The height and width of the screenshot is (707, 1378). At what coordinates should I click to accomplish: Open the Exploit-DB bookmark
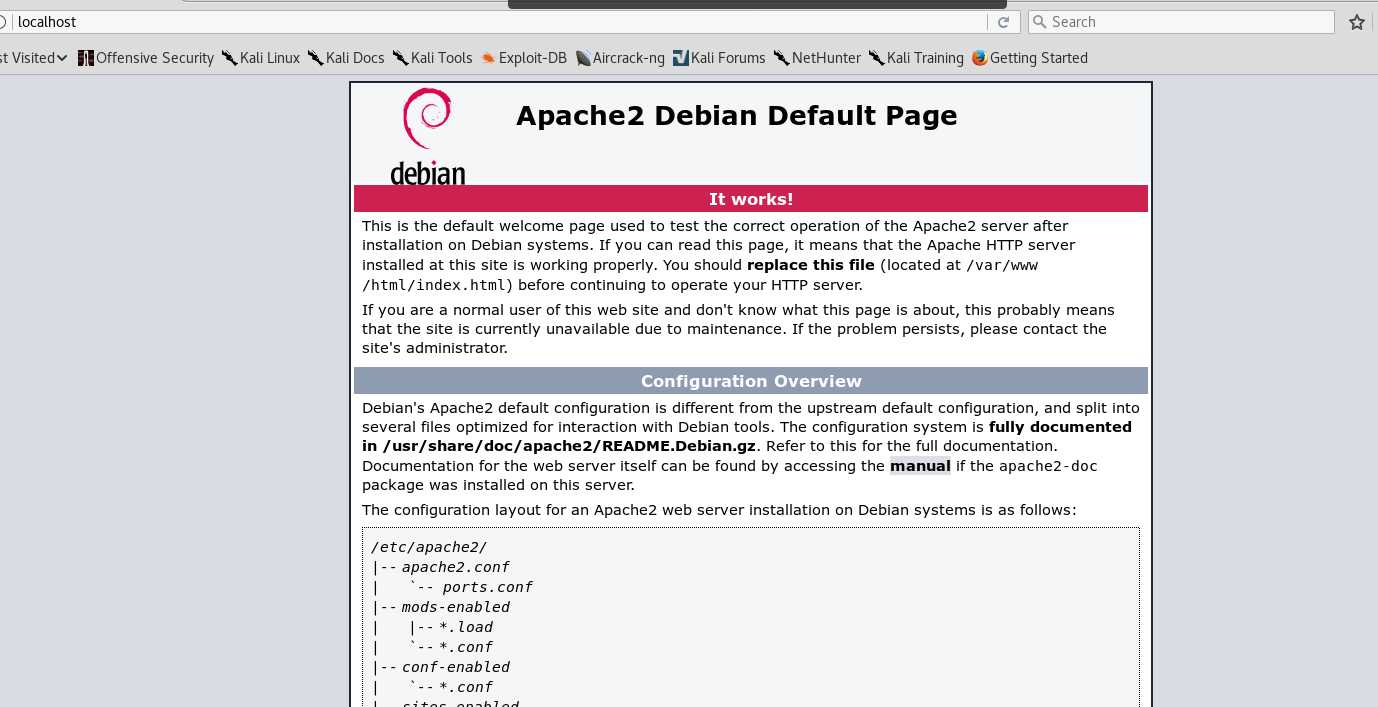tap(524, 58)
